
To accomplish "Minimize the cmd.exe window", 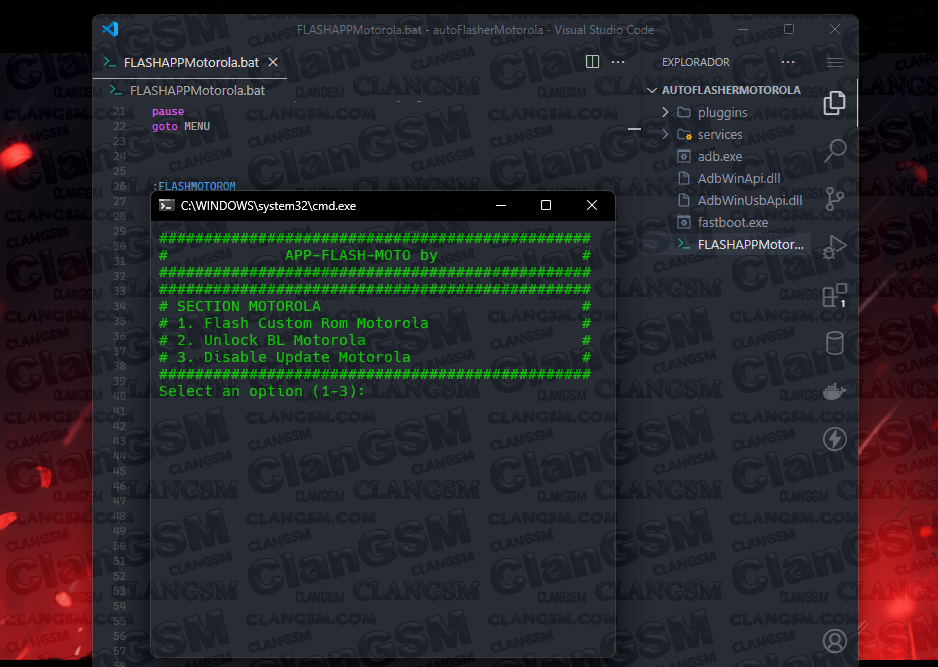I will click(501, 206).
